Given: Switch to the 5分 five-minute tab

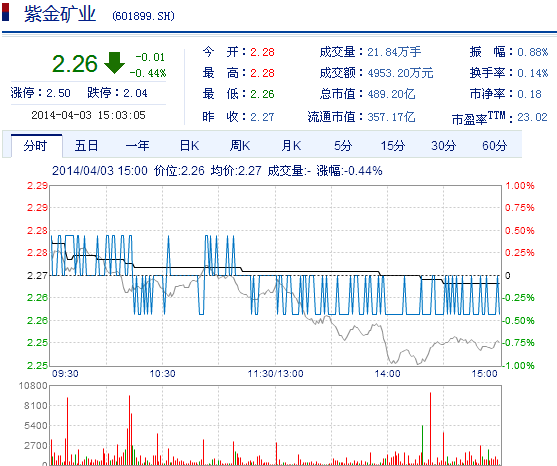Looking at the screenshot, I should (x=343, y=146).
